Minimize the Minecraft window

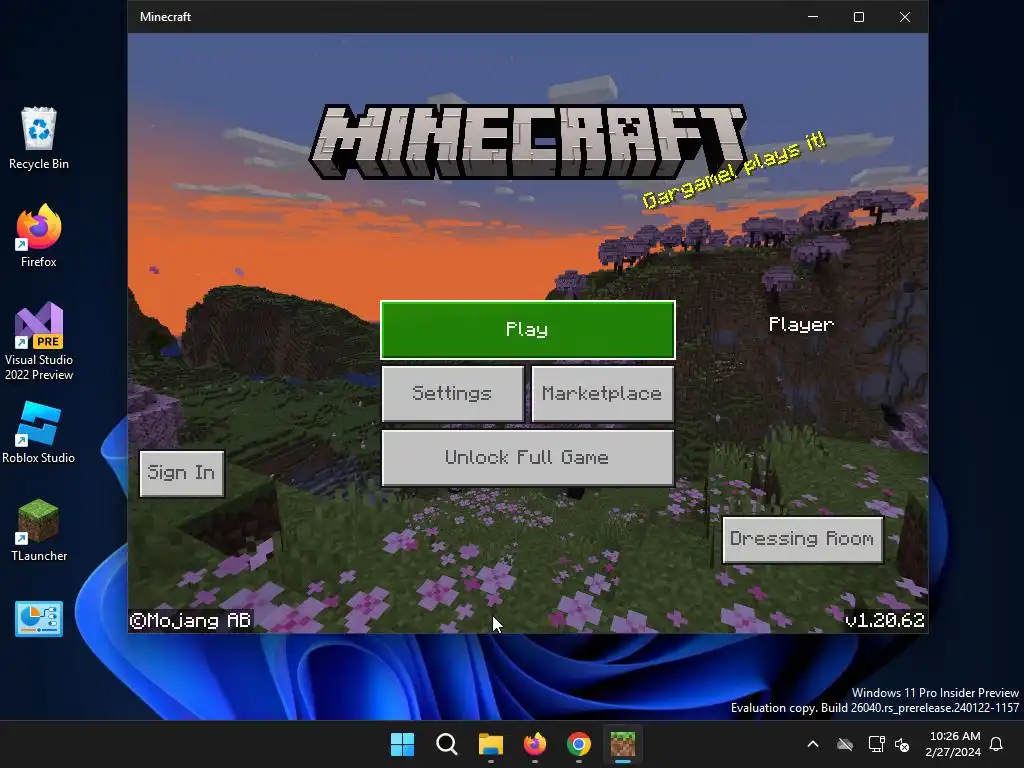point(813,17)
